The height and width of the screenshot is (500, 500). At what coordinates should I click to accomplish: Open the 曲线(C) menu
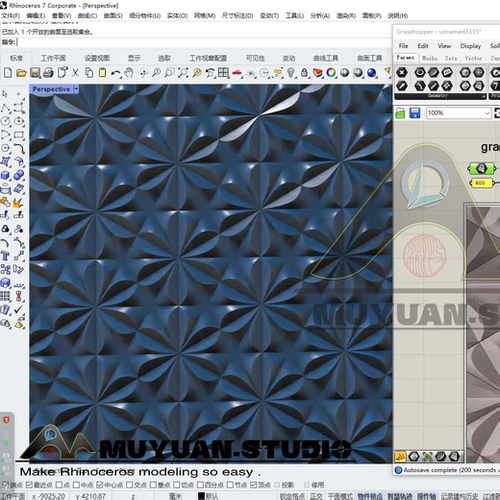click(x=87, y=16)
